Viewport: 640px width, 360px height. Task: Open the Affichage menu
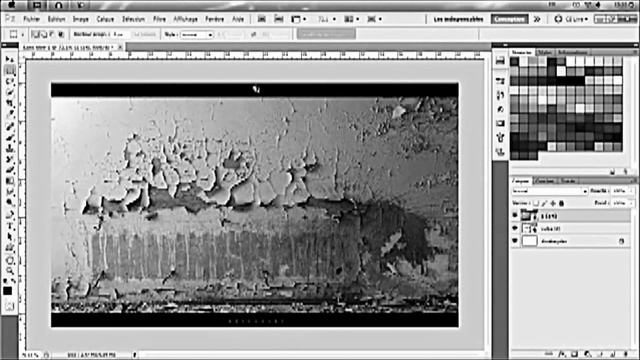coord(185,19)
